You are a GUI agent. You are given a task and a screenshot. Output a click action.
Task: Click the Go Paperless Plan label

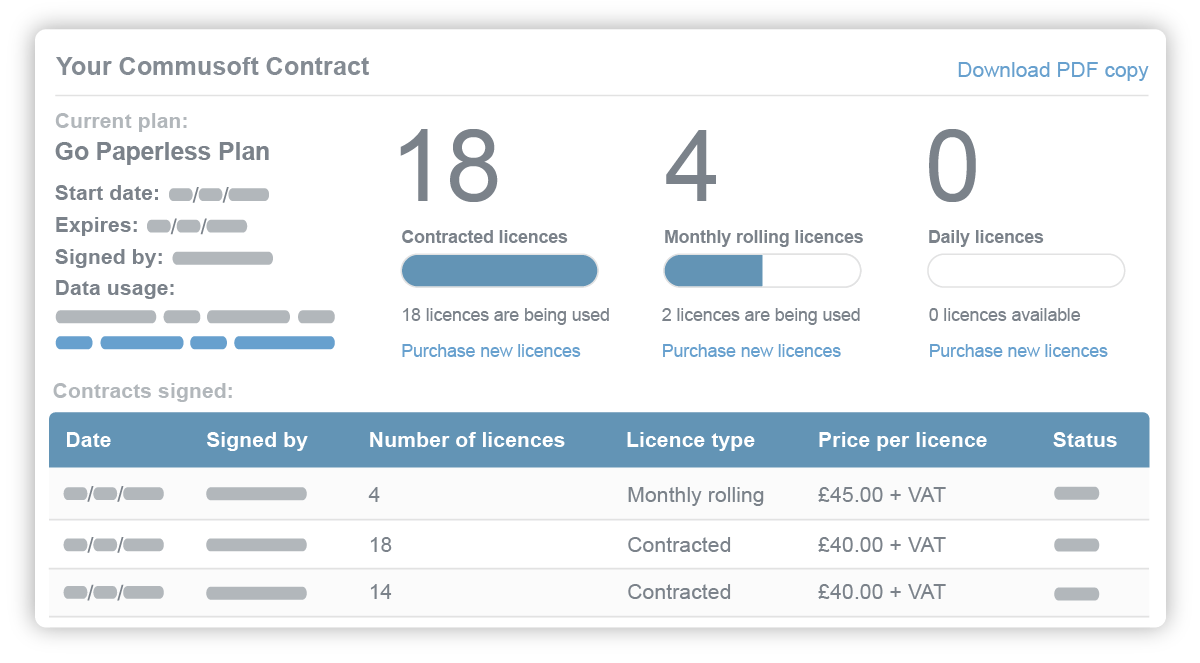[162, 151]
